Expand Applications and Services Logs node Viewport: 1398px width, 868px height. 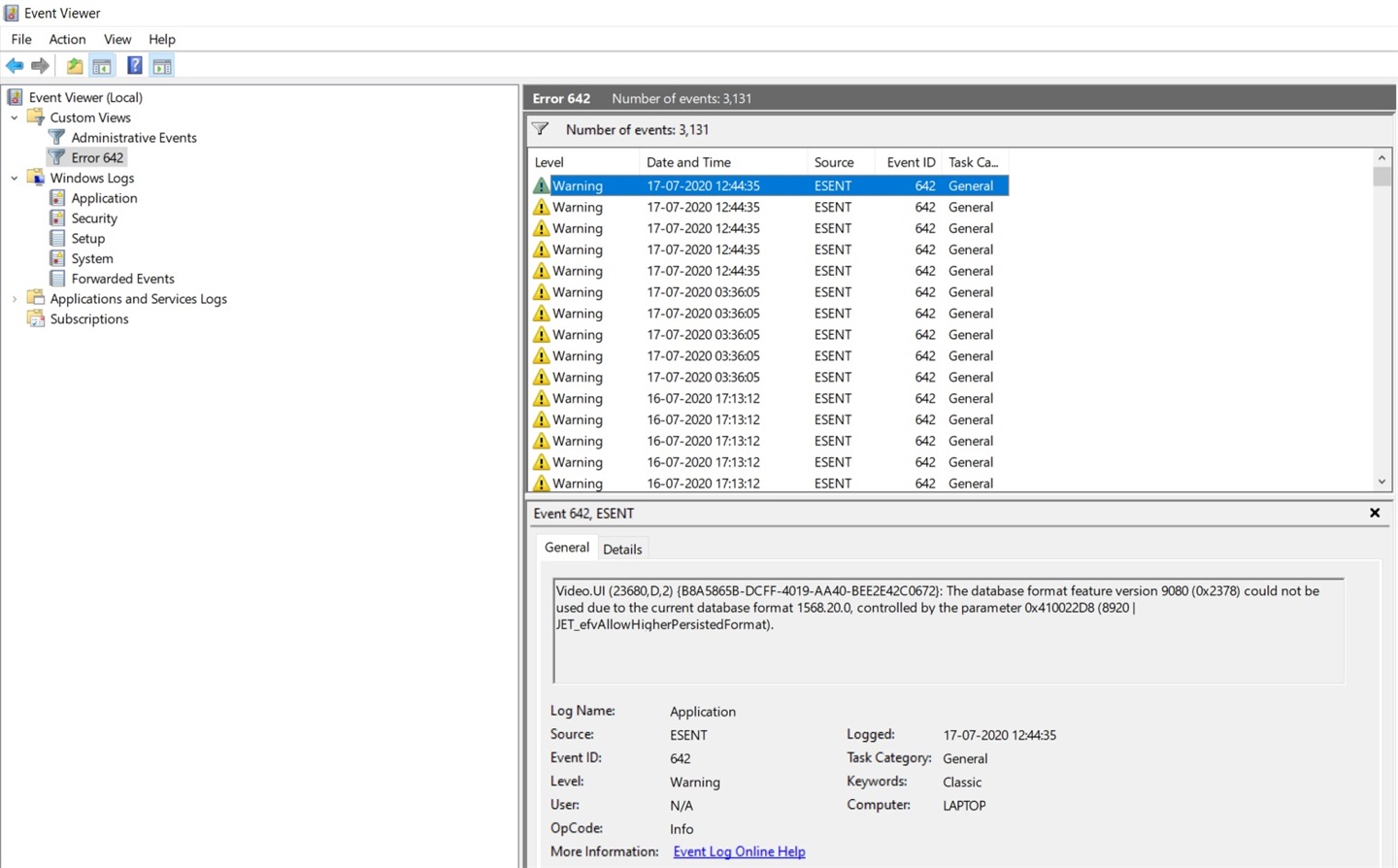point(15,299)
